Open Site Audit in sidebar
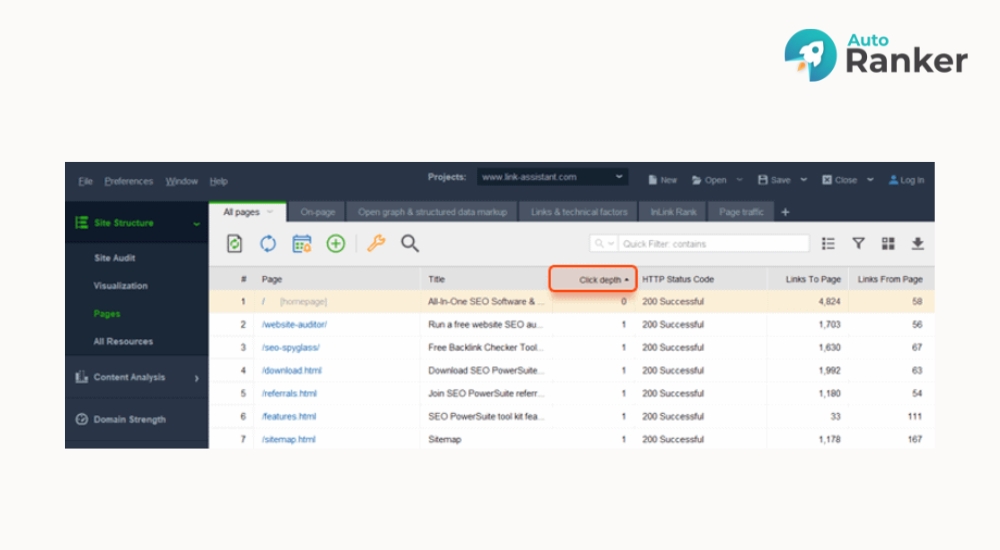The height and width of the screenshot is (550, 1000). pos(115,258)
